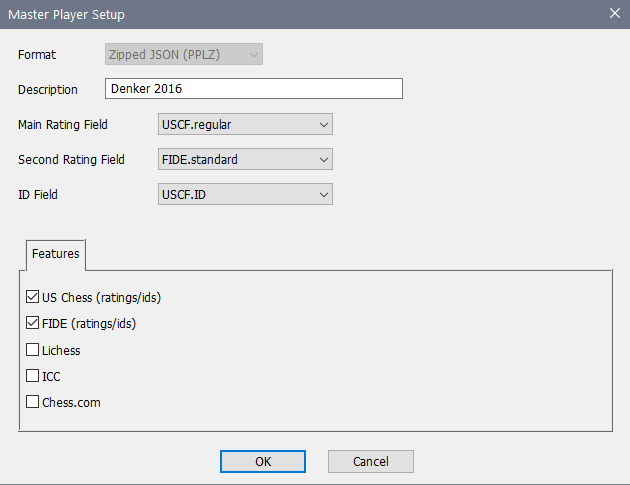Click the Zipped JSON (PPLZ) format arrow

[x=252, y=54]
